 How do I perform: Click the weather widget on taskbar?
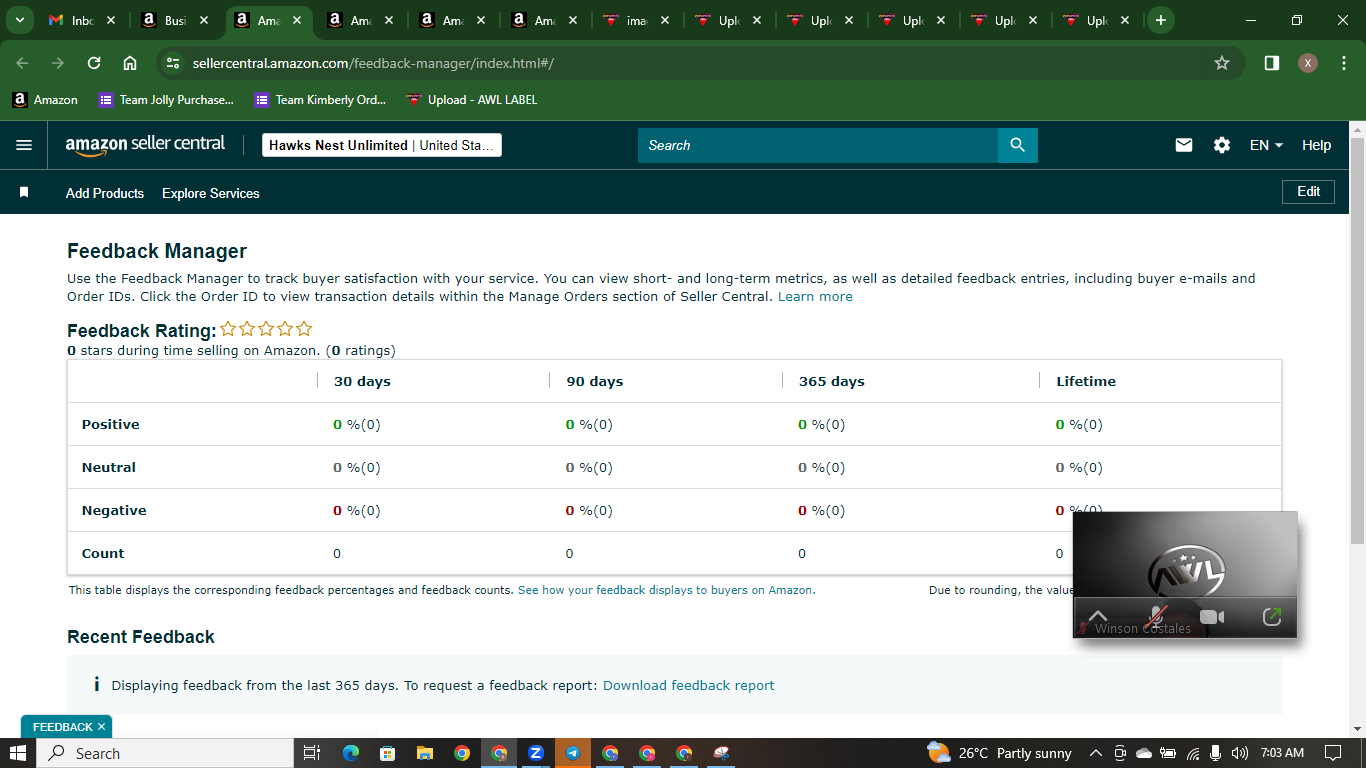click(x=999, y=753)
